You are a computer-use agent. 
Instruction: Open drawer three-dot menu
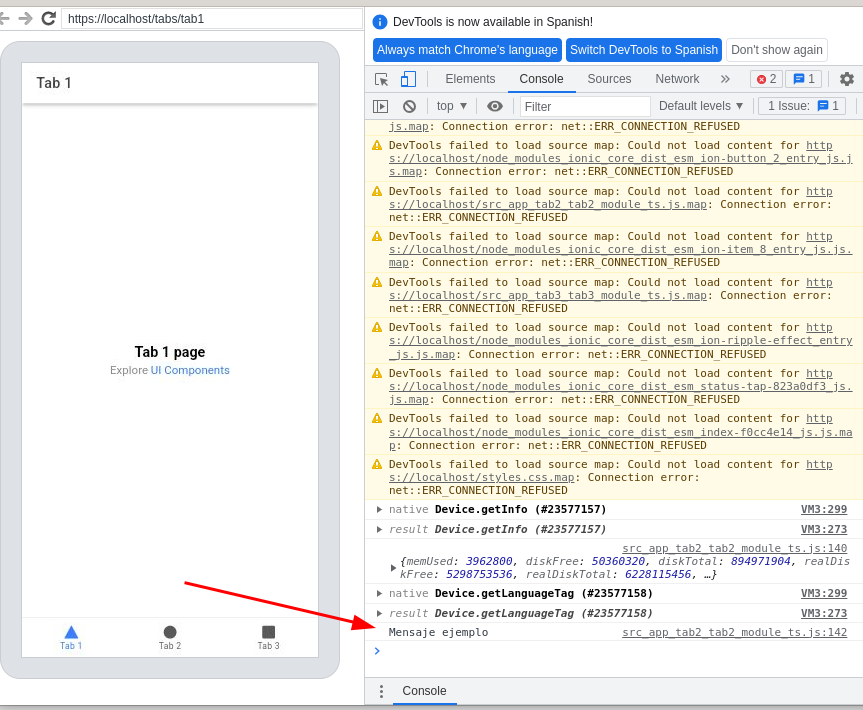click(380, 691)
